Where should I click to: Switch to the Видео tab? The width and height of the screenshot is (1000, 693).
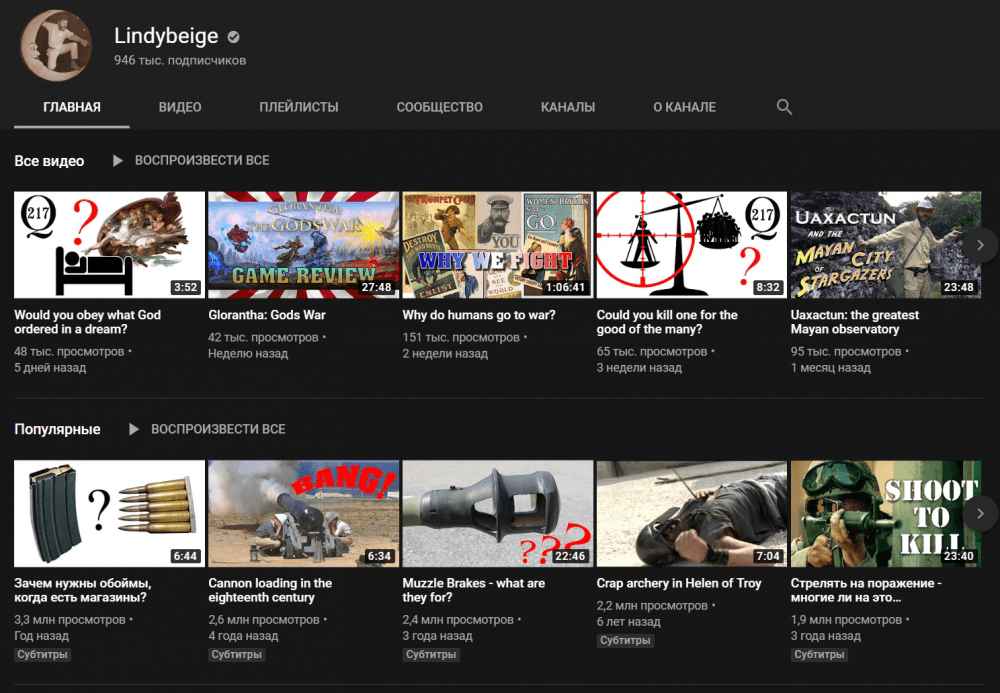tap(180, 107)
